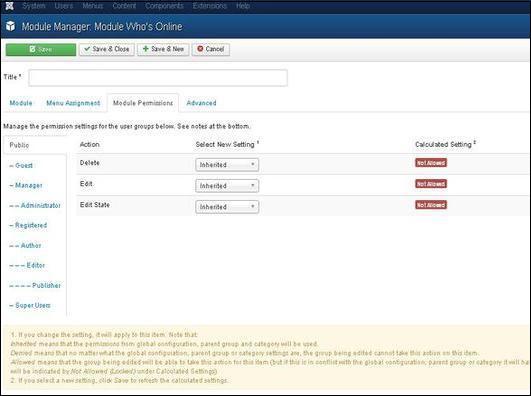The image size is (531, 396).
Task: Open the Edit State permission dropdown
Action: (x=227, y=207)
